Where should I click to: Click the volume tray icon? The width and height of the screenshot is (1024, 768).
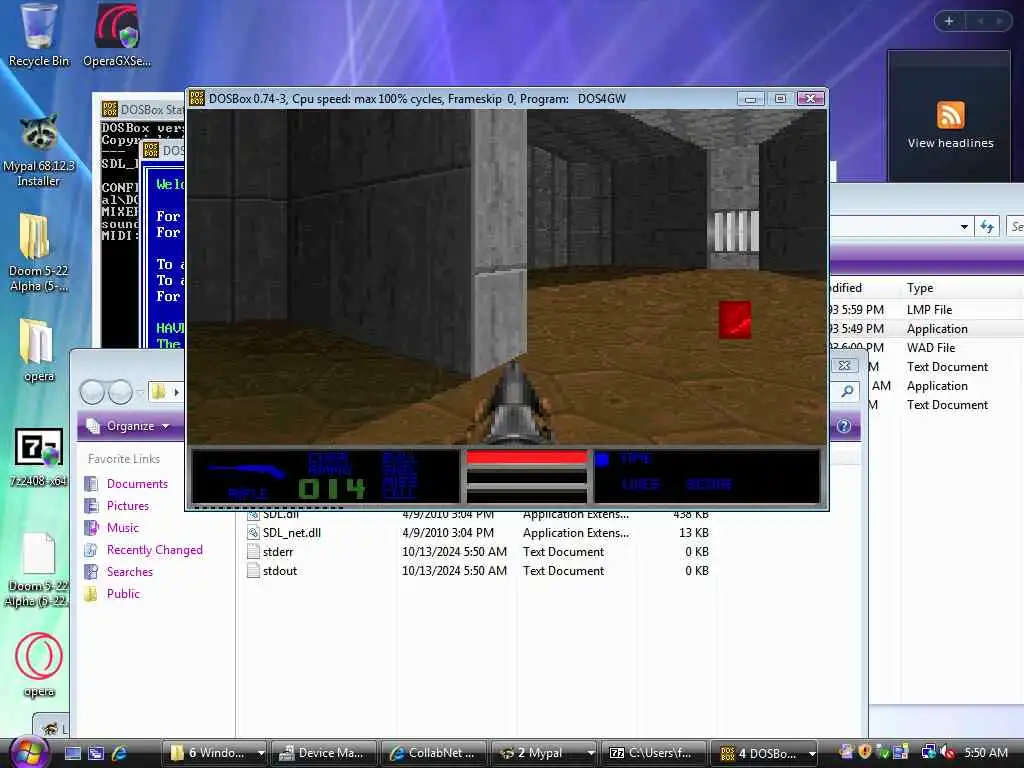pos(947,752)
